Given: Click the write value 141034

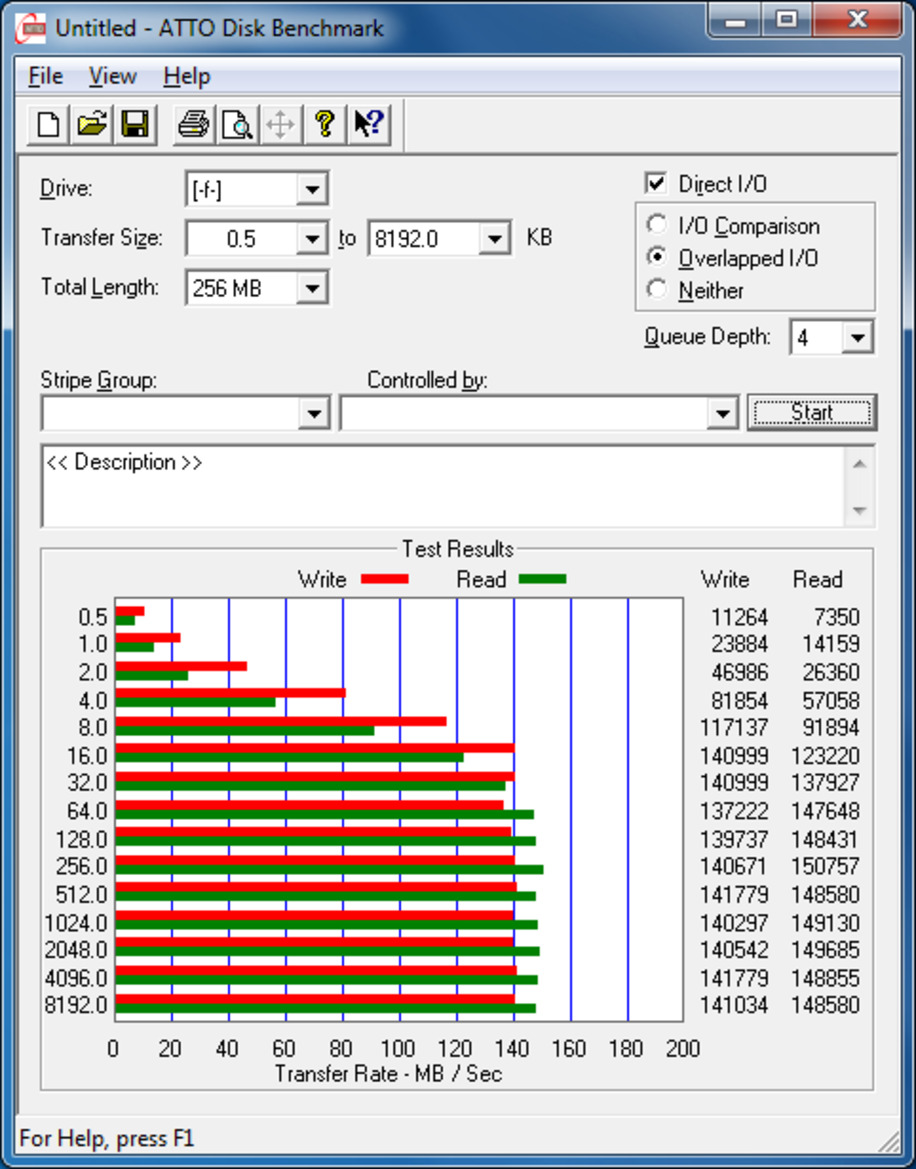Looking at the screenshot, I should coord(734,1005).
